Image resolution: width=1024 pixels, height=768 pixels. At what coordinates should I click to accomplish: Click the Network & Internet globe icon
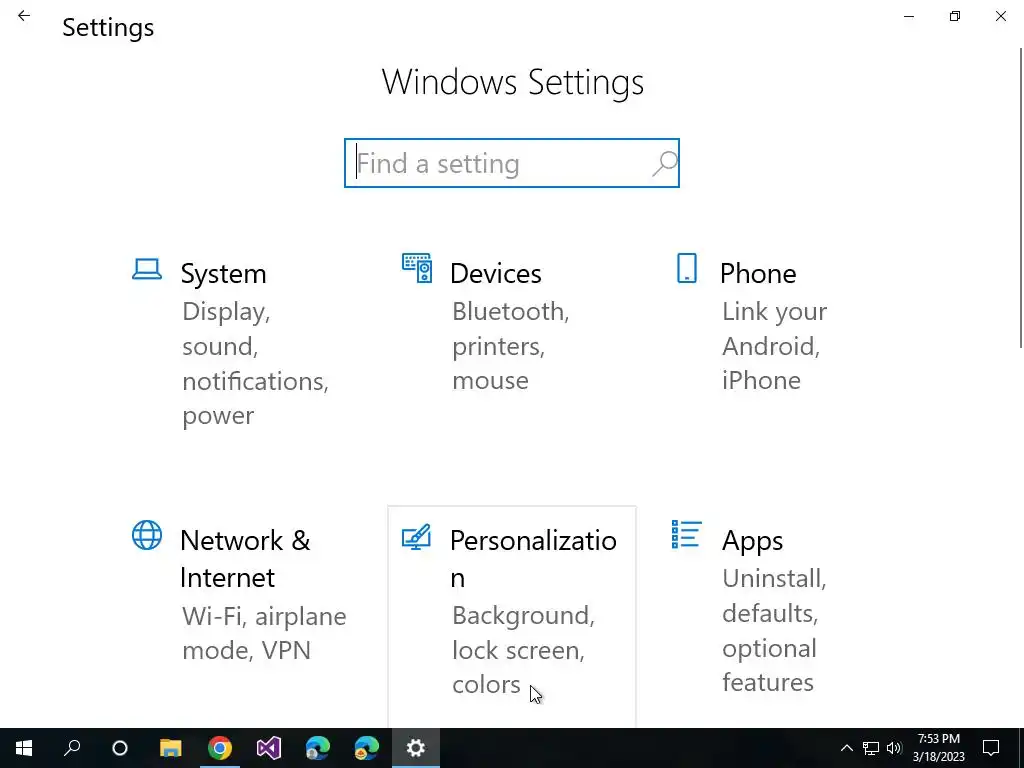[147, 536]
